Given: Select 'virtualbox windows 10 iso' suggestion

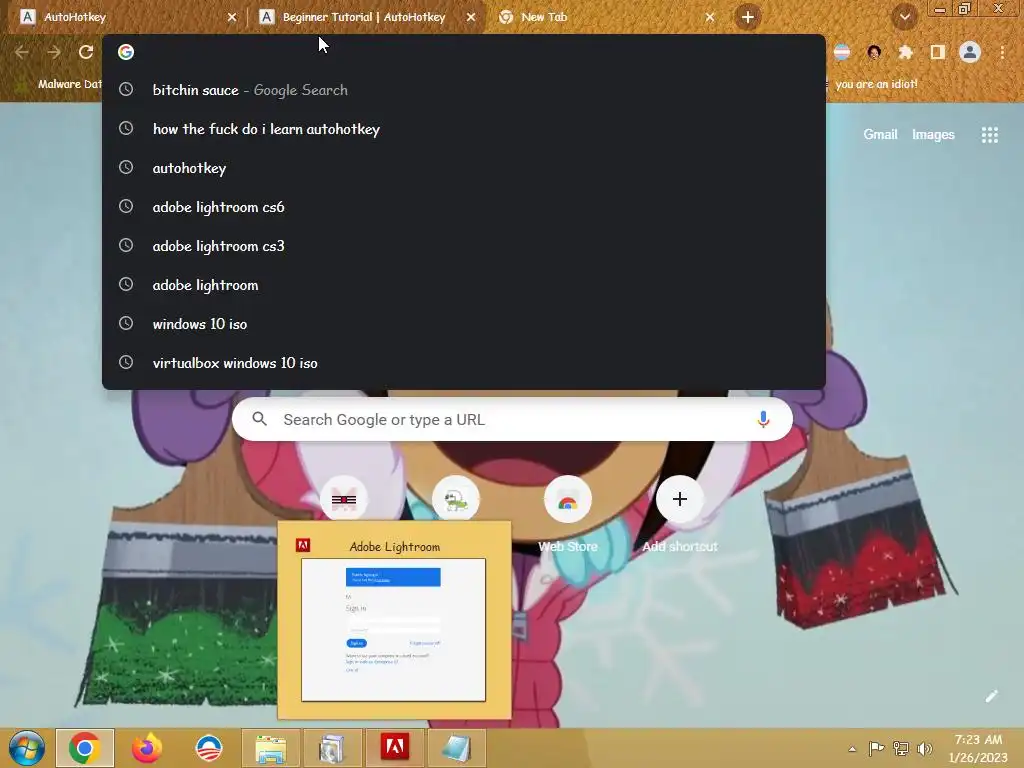Looking at the screenshot, I should point(464,363).
